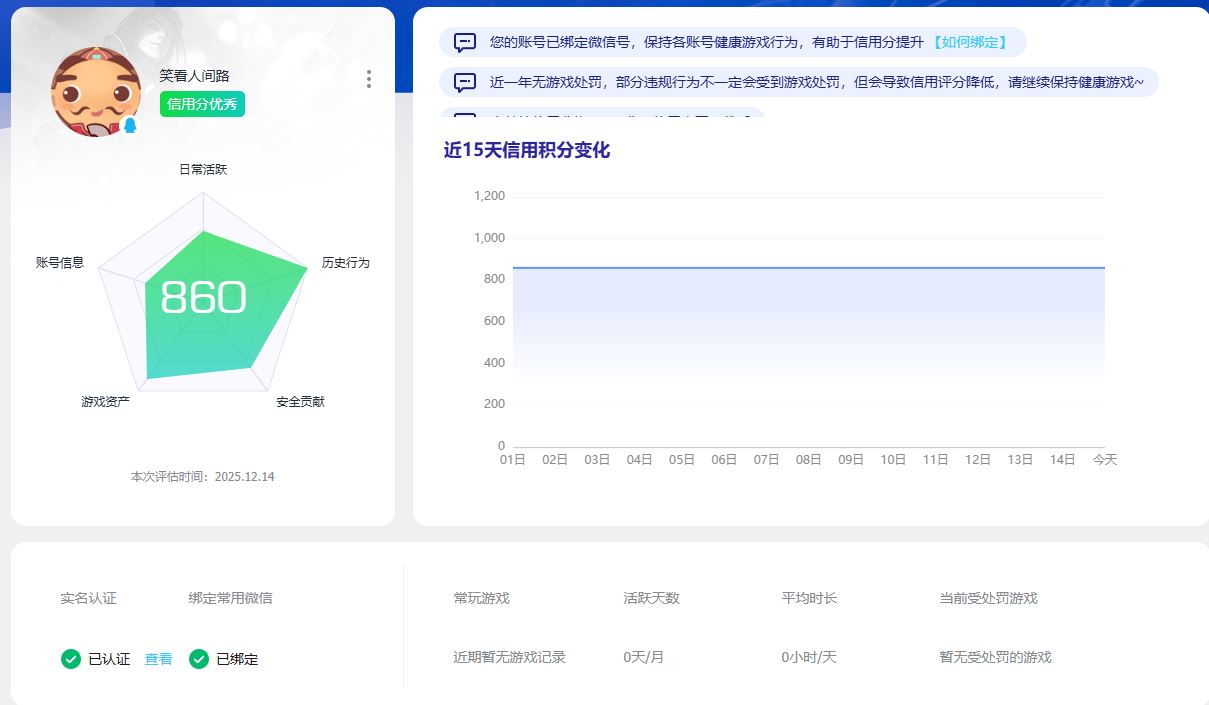Select the 账号信息 radar chart label
Viewport: 1209px width, 705px height.
[60, 263]
